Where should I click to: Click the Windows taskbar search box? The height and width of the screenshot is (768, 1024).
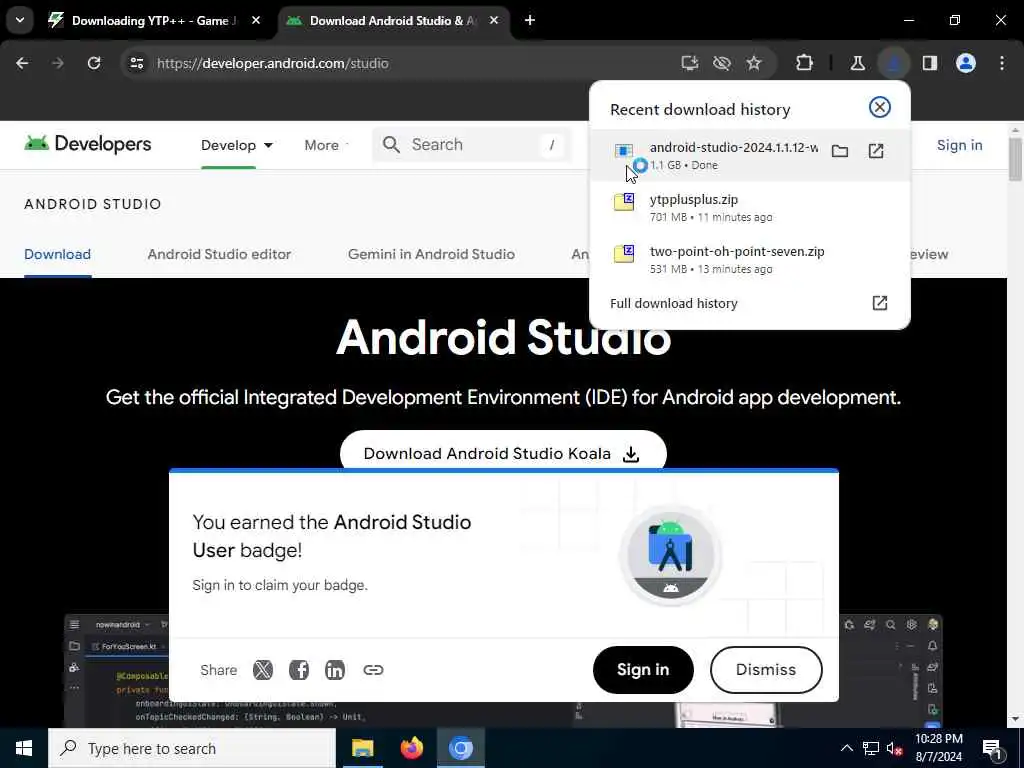coord(192,748)
